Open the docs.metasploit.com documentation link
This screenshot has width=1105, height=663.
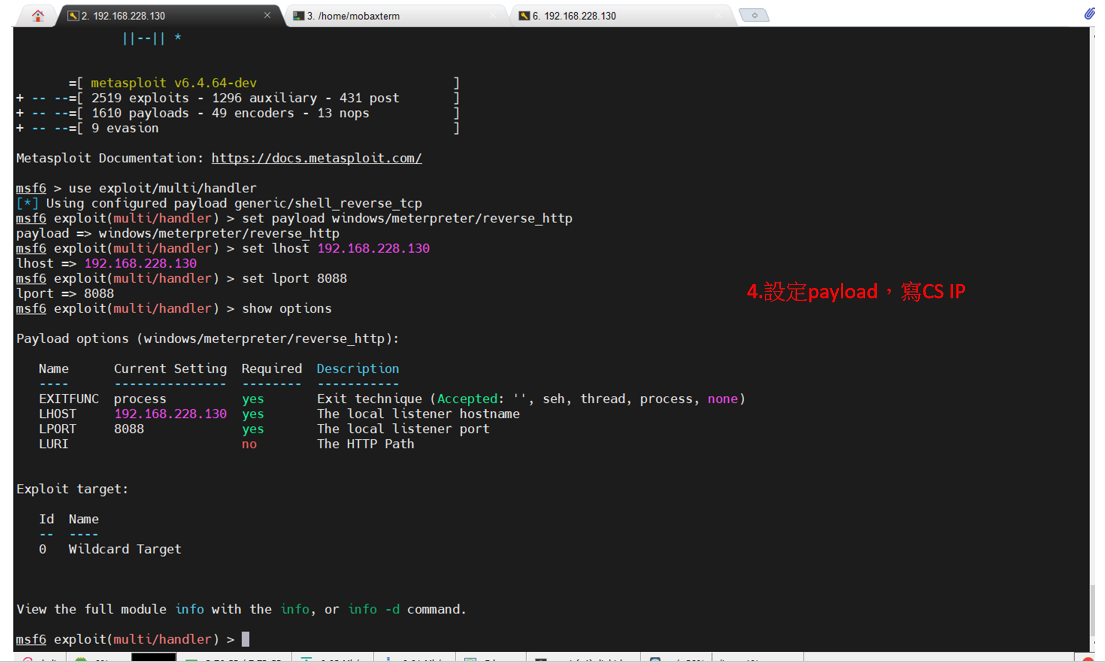(x=316, y=158)
